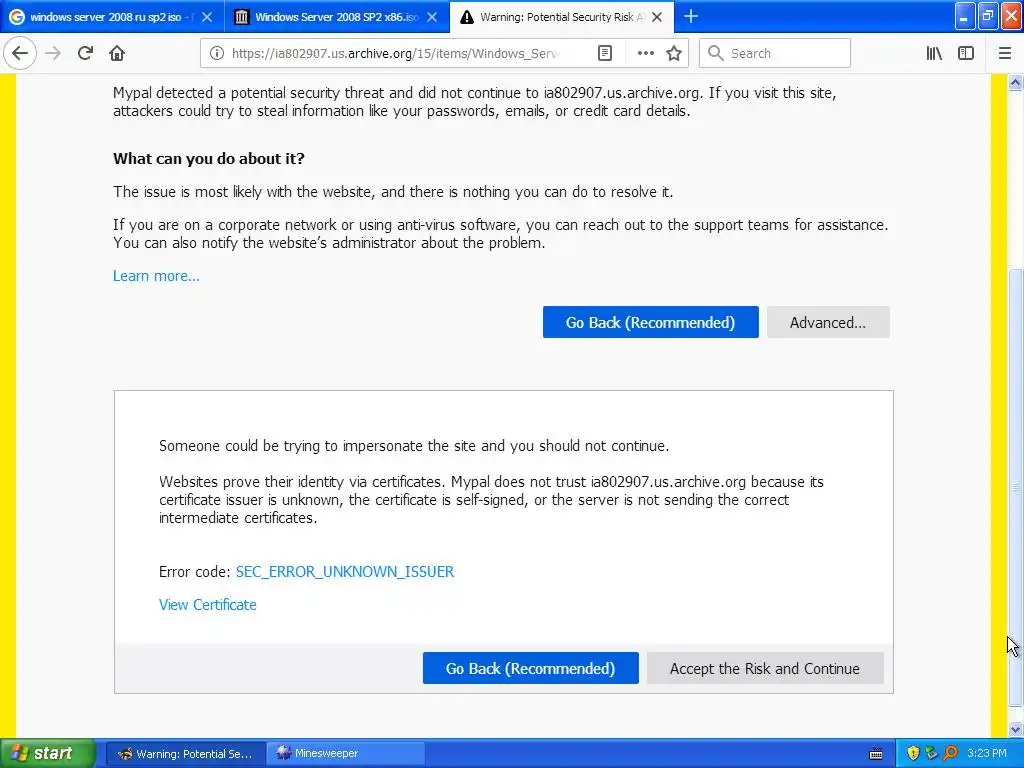
Task: Close the Warning: Potential Security Risk tab
Action: tap(657, 17)
